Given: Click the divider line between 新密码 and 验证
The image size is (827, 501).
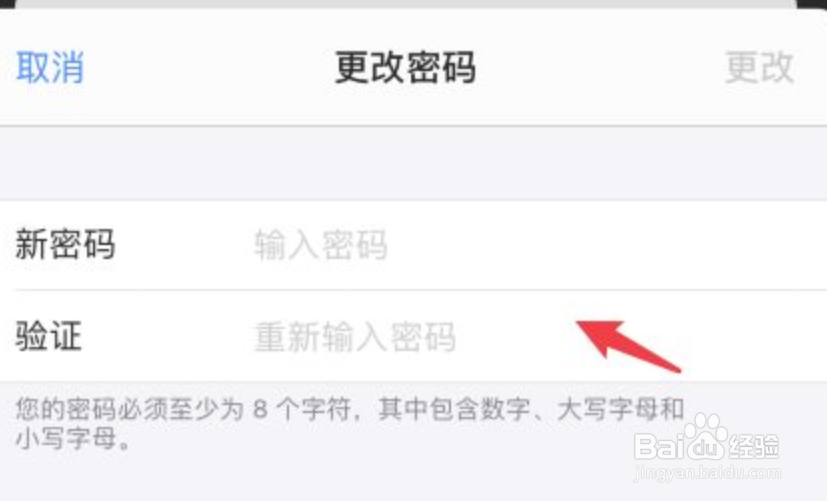Looking at the screenshot, I should click(420, 290).
